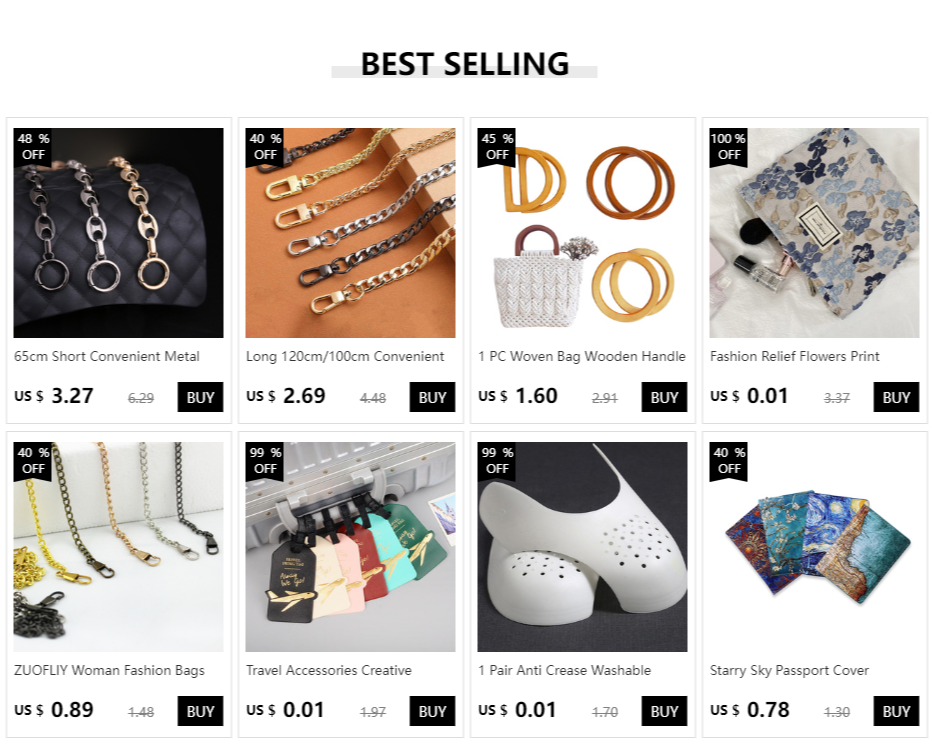Image resolution: width=932 pixels, height=749 pixels.
Task: Click BUY for Travel Accessories Creative tags
Action: [432, 711]
